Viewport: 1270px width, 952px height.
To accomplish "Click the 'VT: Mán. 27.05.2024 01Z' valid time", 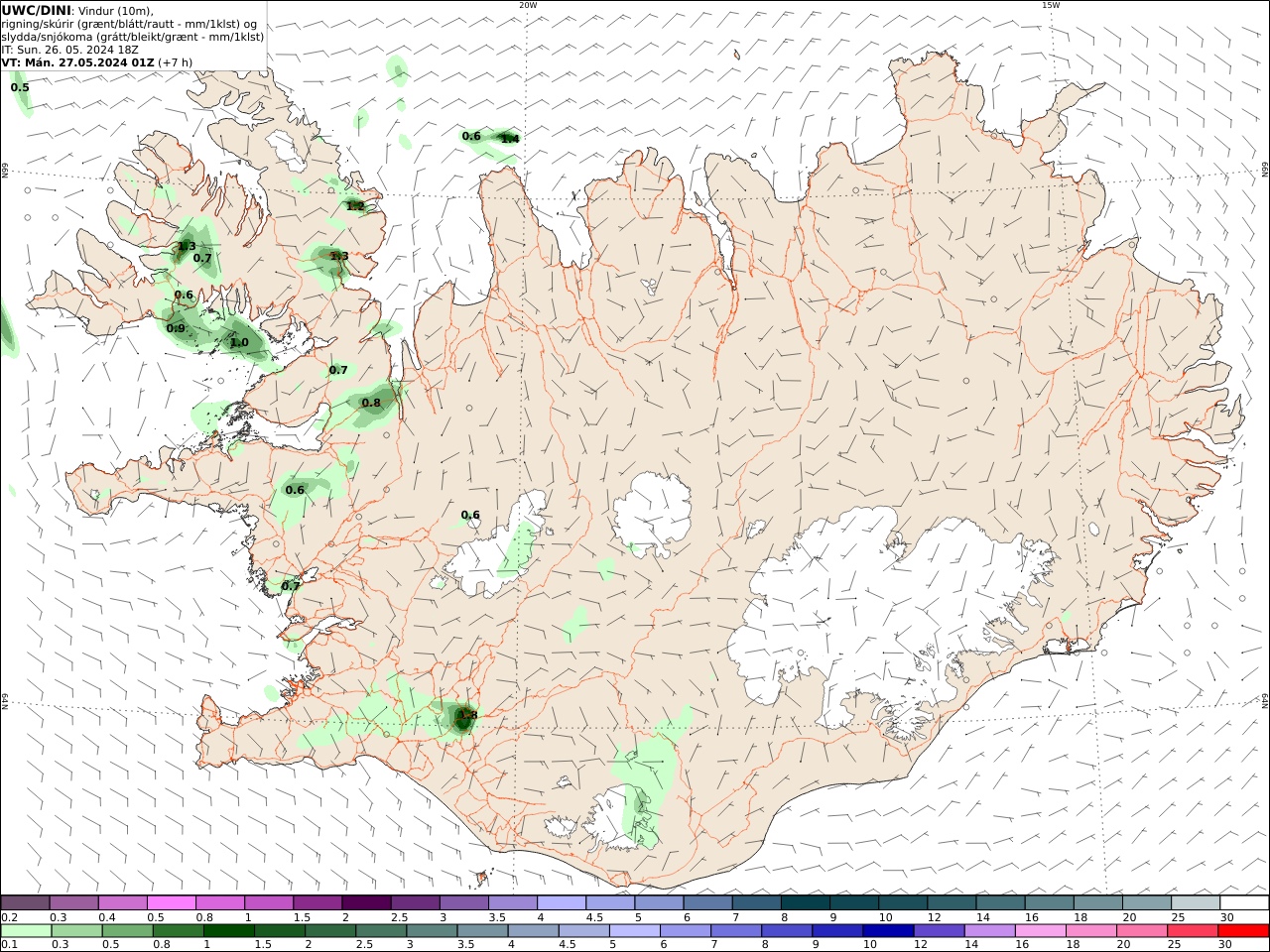I will tap(77, 62).
